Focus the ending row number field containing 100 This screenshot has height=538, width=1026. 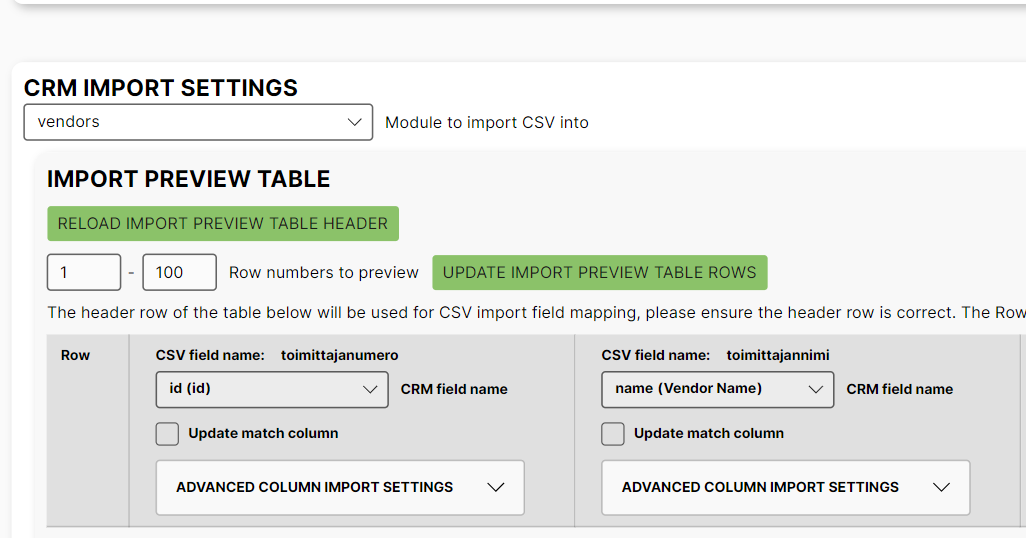[x=180, y=272]
